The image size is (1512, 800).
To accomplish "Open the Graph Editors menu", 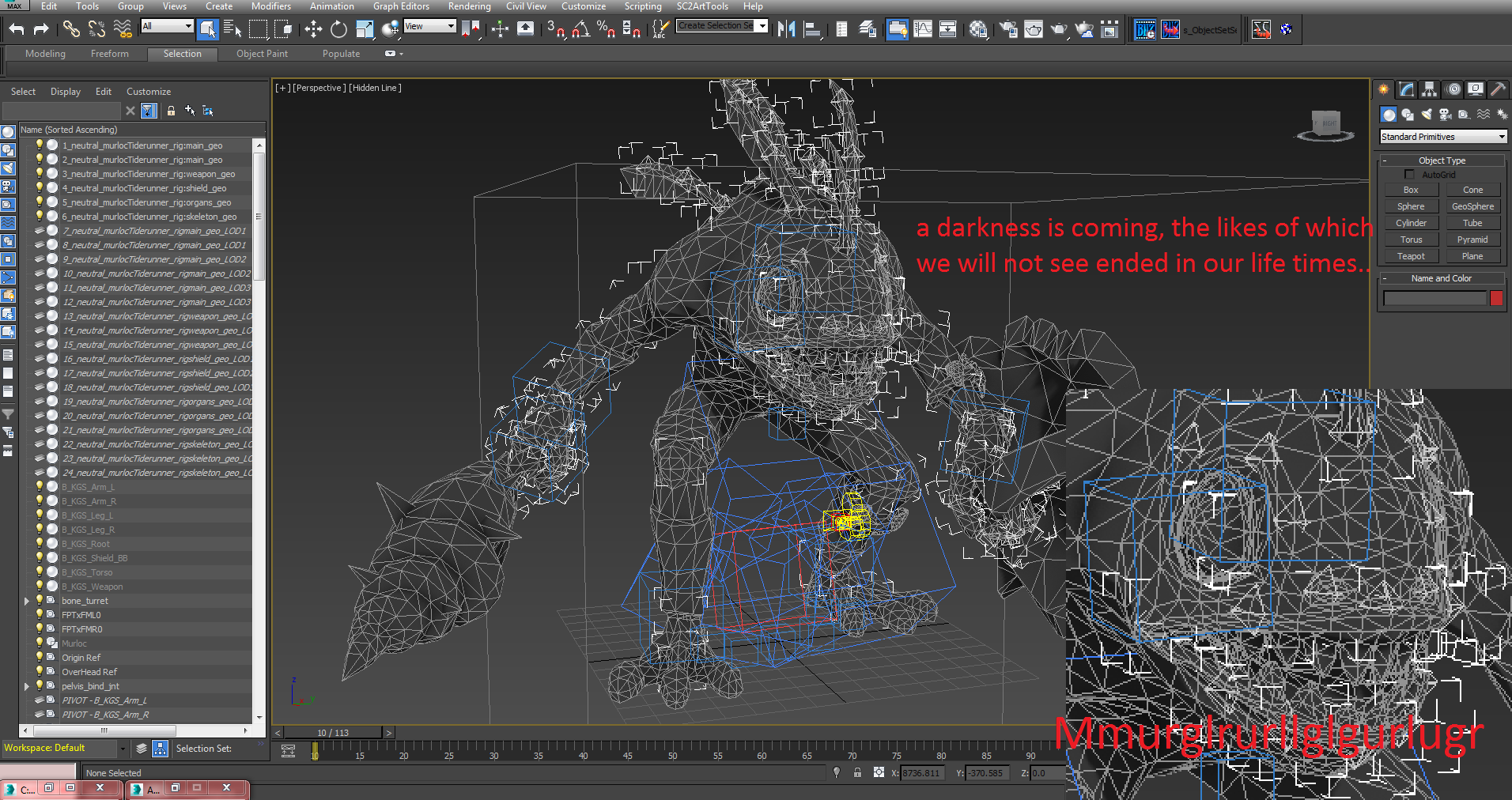I will click(401, 6).
